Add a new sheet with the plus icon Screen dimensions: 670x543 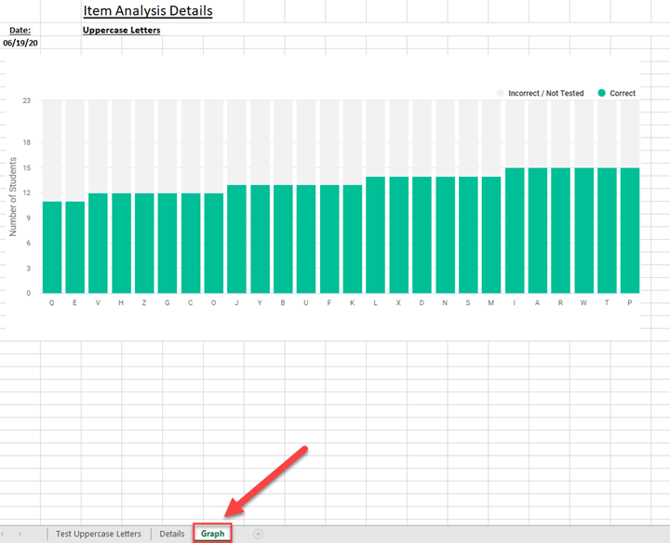pos(258,534)
